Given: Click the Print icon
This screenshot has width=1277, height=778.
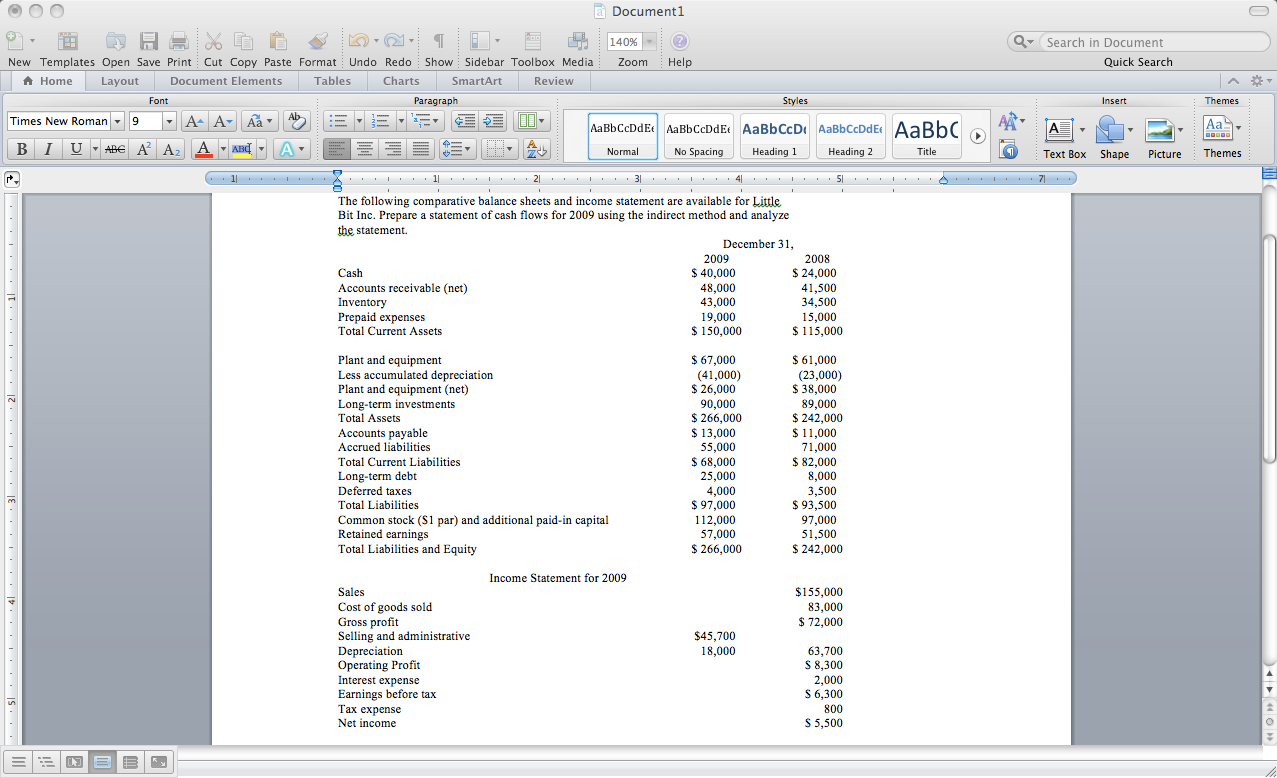Looking at the screenshot, I should pyautogui.click(x=179, y=41).
